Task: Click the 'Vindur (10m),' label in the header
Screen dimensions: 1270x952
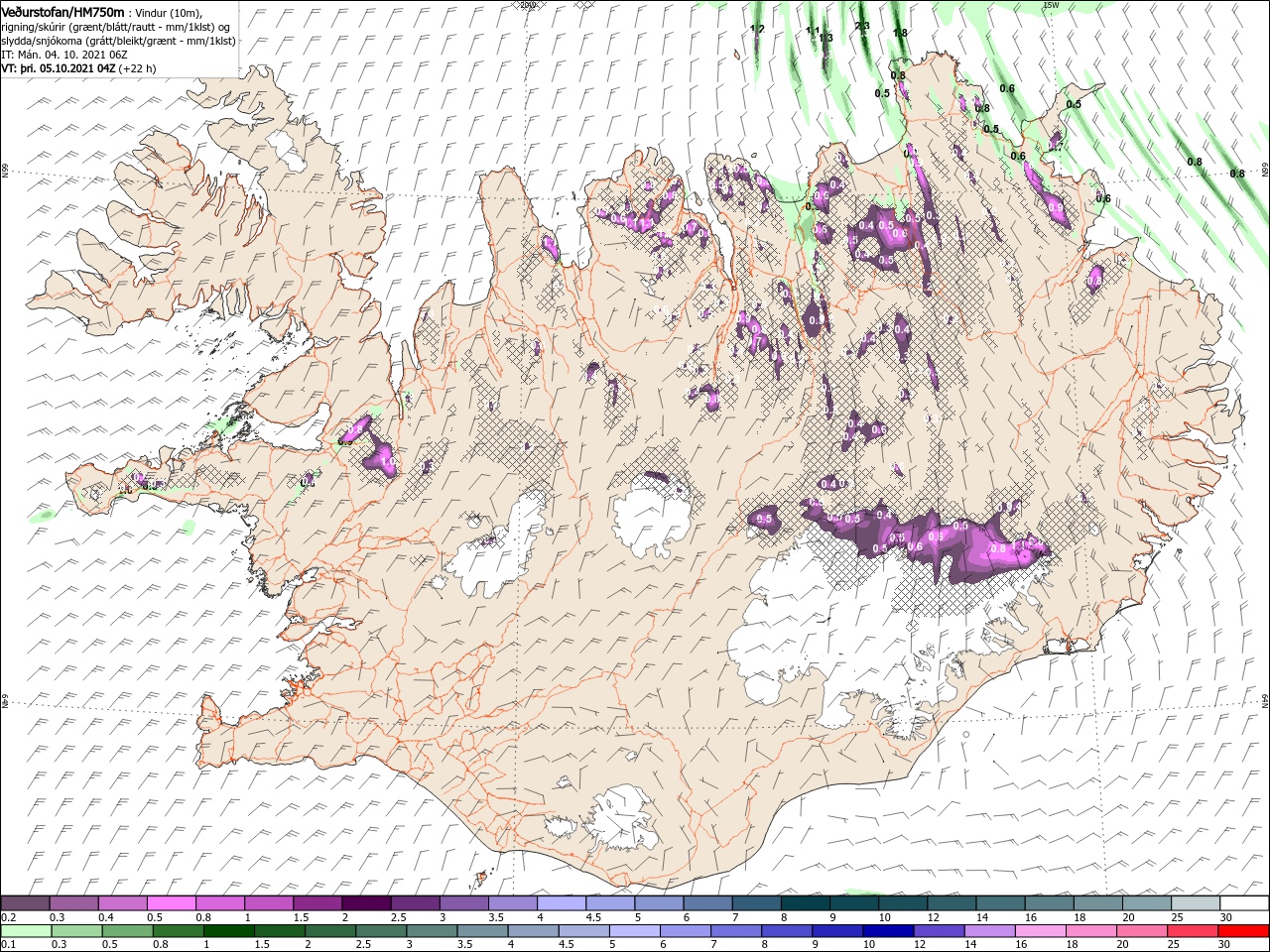Action: (168, 12)
